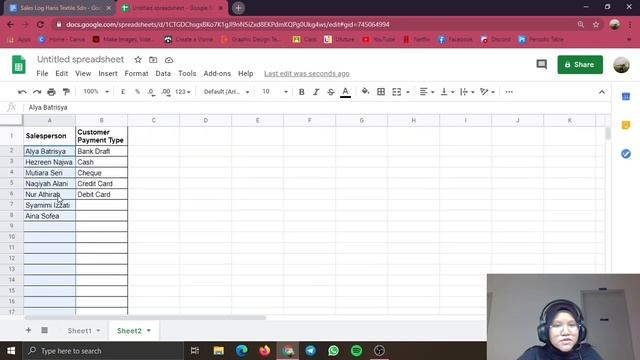Open Spotify from the taskbar
640x360 pixels.
coord(356,351)
